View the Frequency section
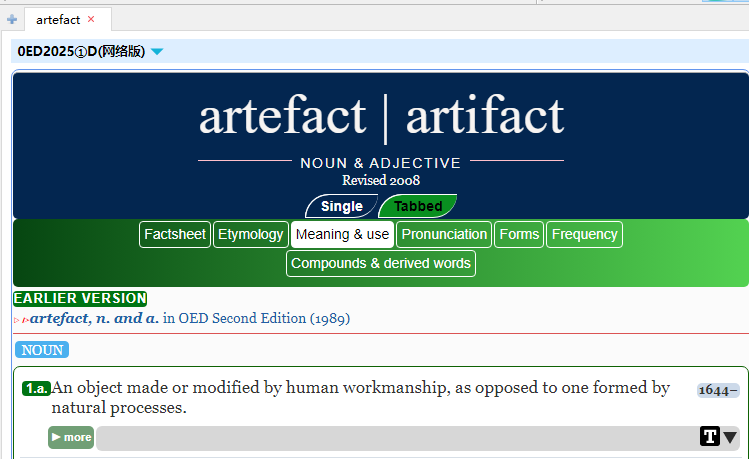 [584, 235]
